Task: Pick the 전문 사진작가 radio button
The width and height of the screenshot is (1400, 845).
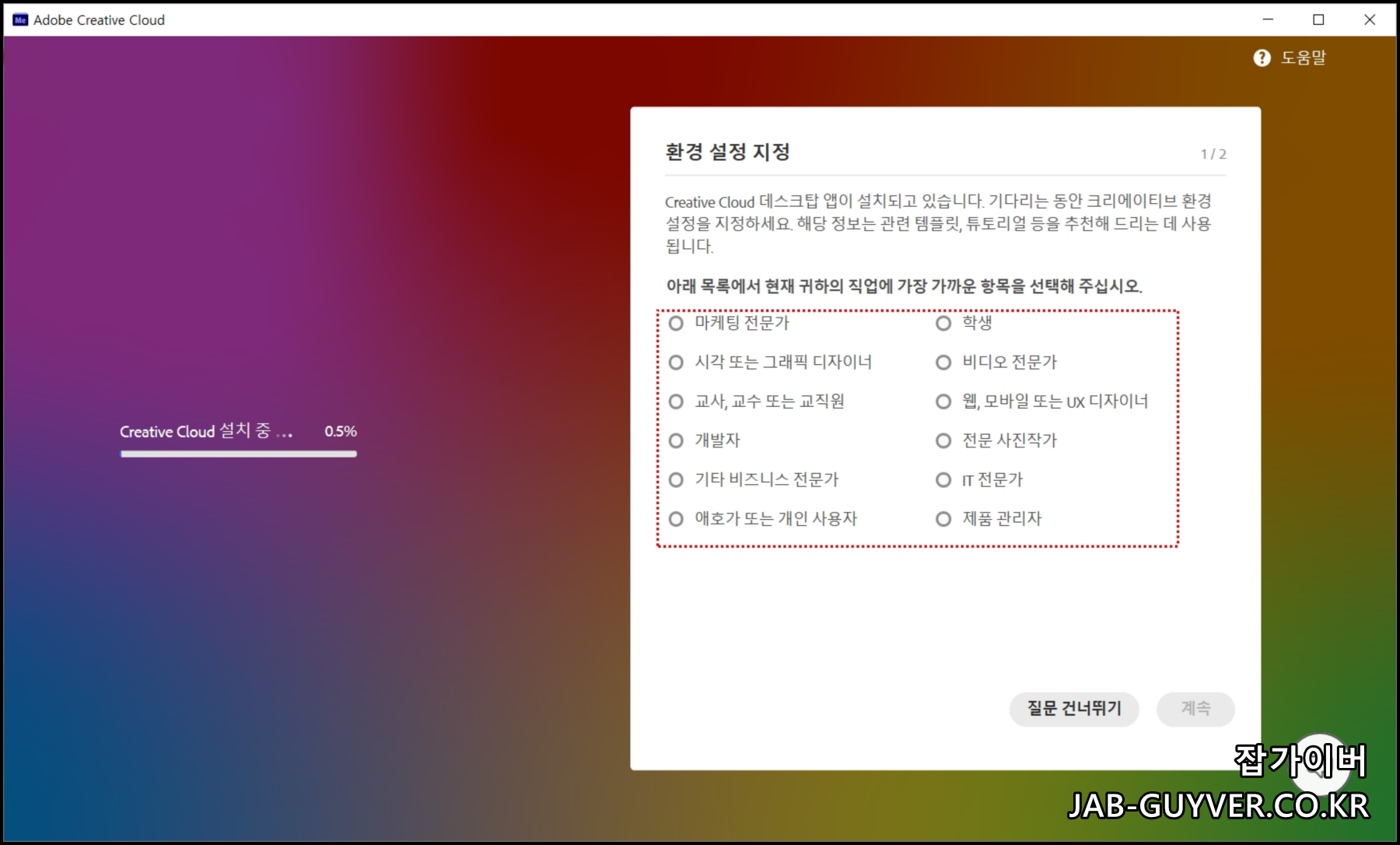Action: pyautogui.click(x=943, y=441)
